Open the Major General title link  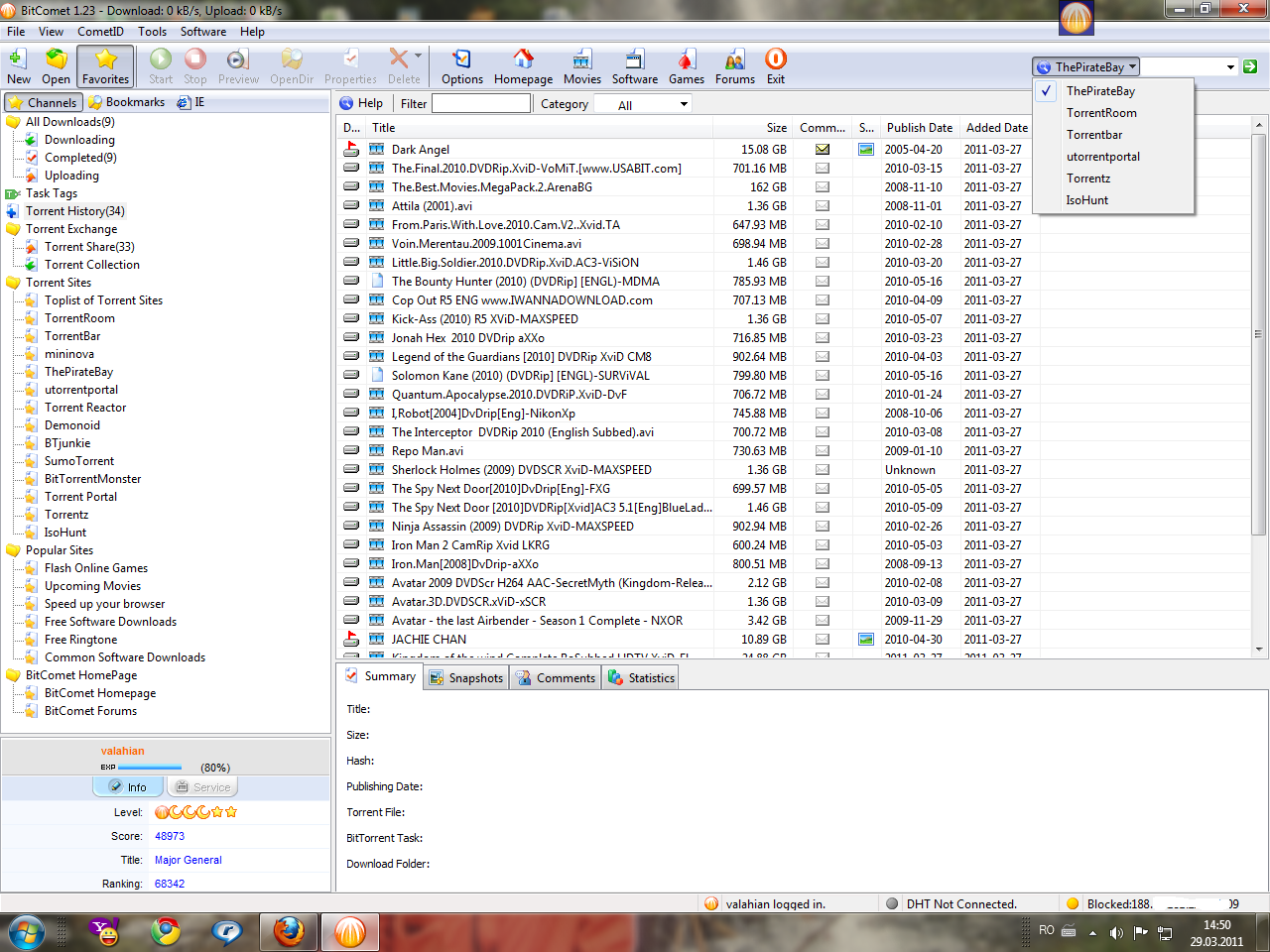click(188, 861)
